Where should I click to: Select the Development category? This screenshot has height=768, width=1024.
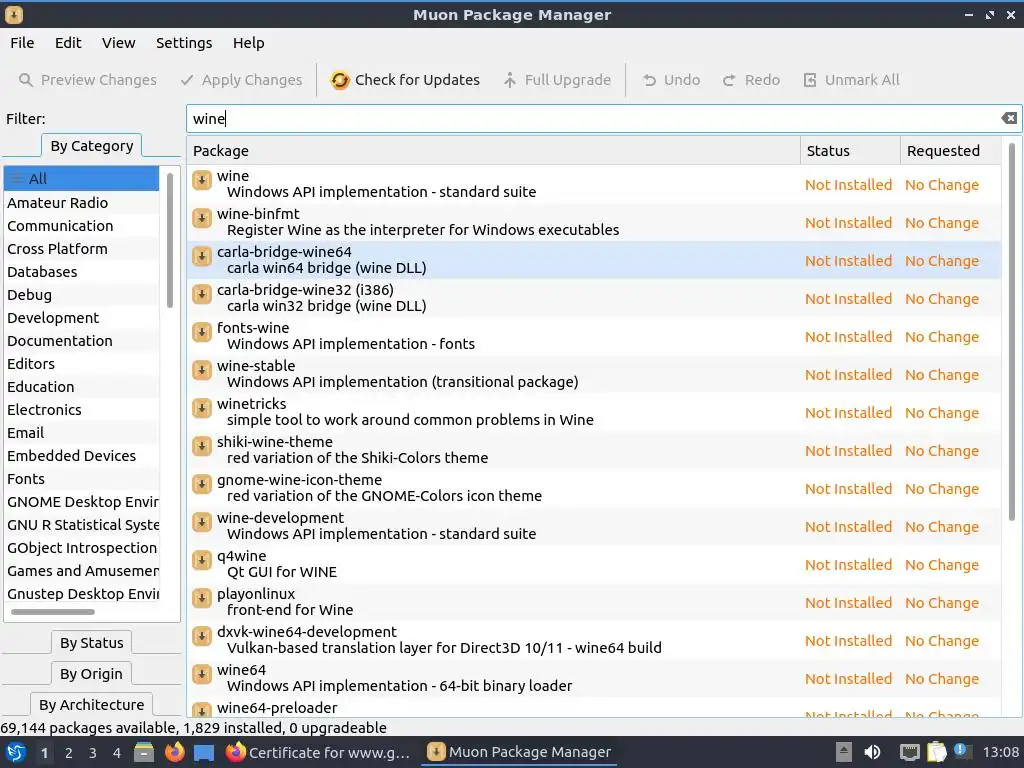[82, 318]
